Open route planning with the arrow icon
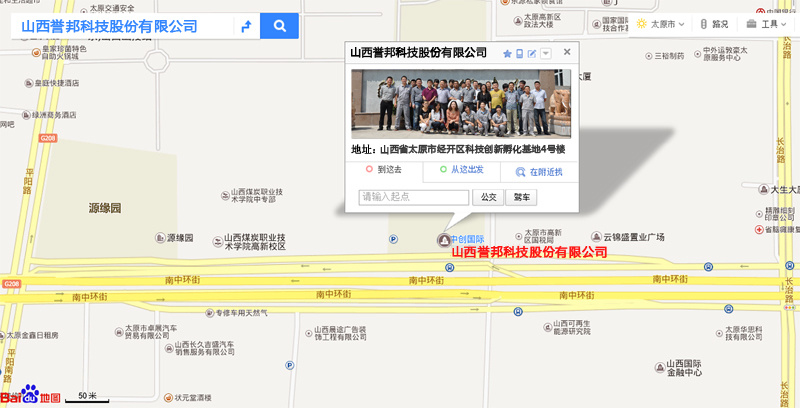Image resolution: width=800 pixels, height=408 pixels. coord(246,26)
